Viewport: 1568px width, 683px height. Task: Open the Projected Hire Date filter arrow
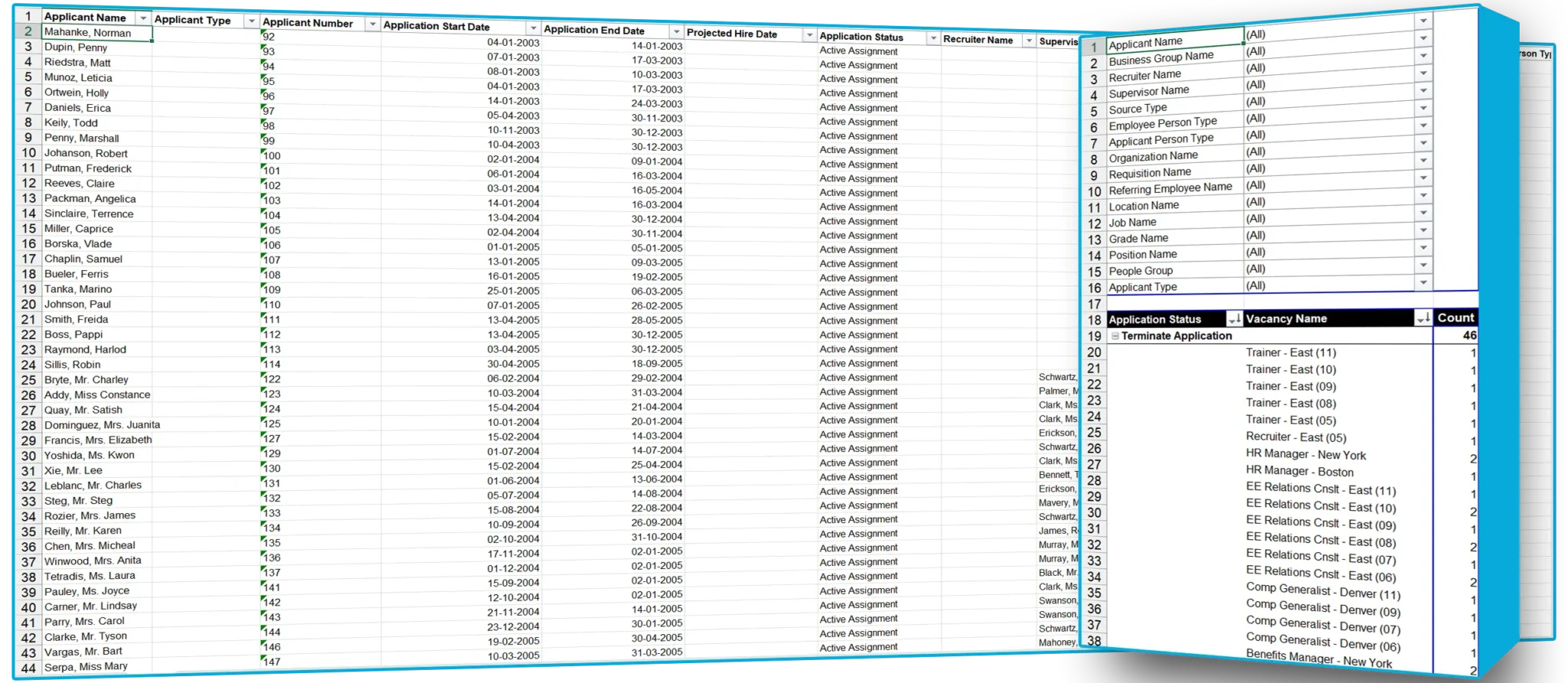tap(809, 35)
